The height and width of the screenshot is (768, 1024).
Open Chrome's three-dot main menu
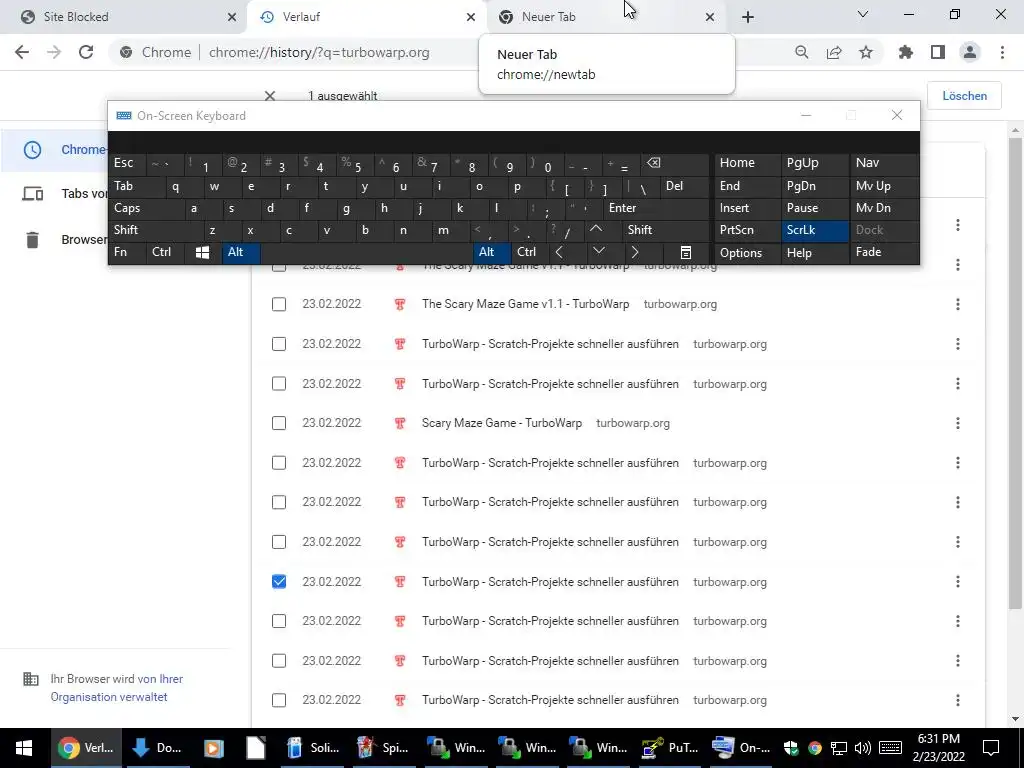[1002, 52]
